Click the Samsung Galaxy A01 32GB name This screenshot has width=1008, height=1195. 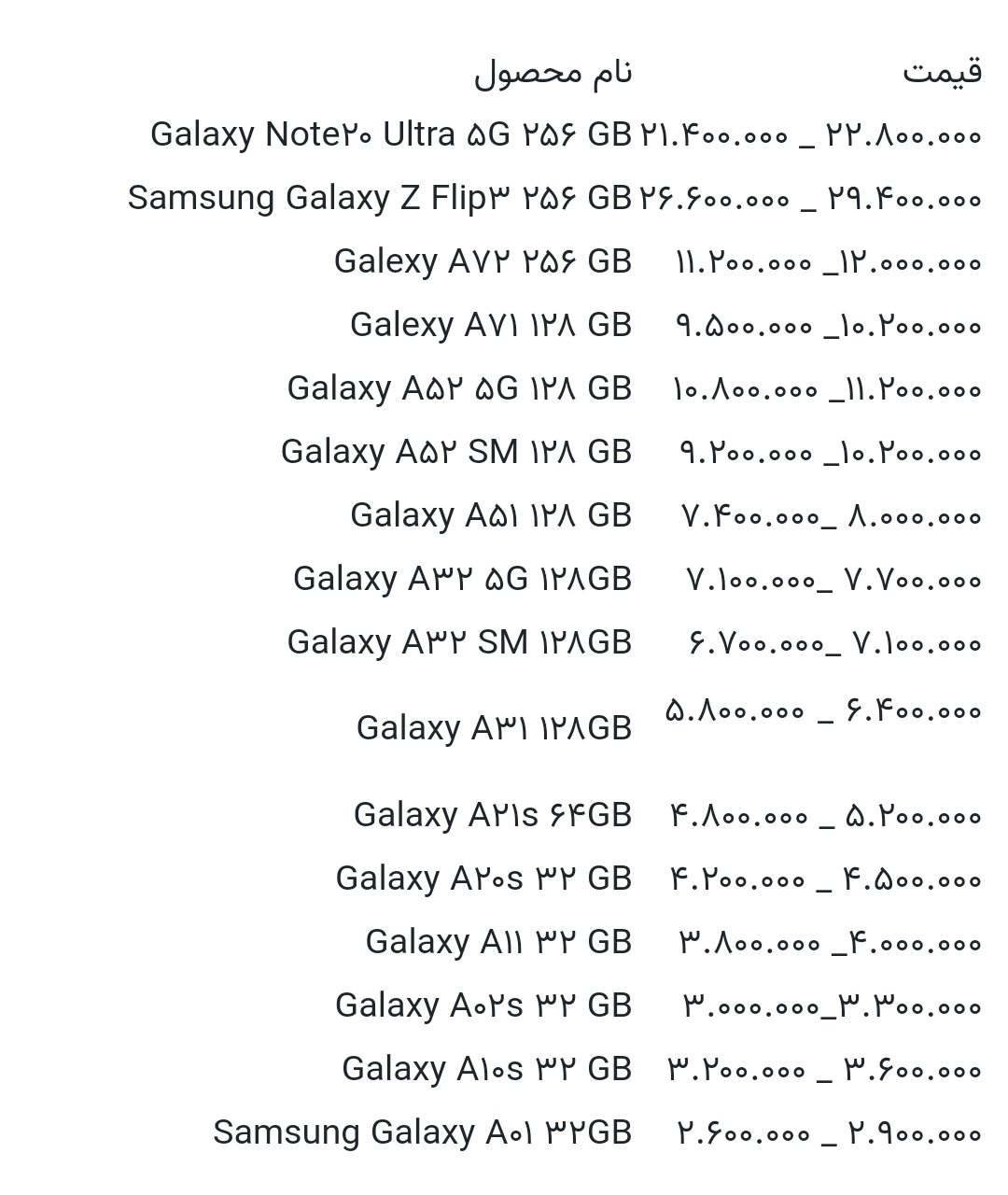[422, 1132]
